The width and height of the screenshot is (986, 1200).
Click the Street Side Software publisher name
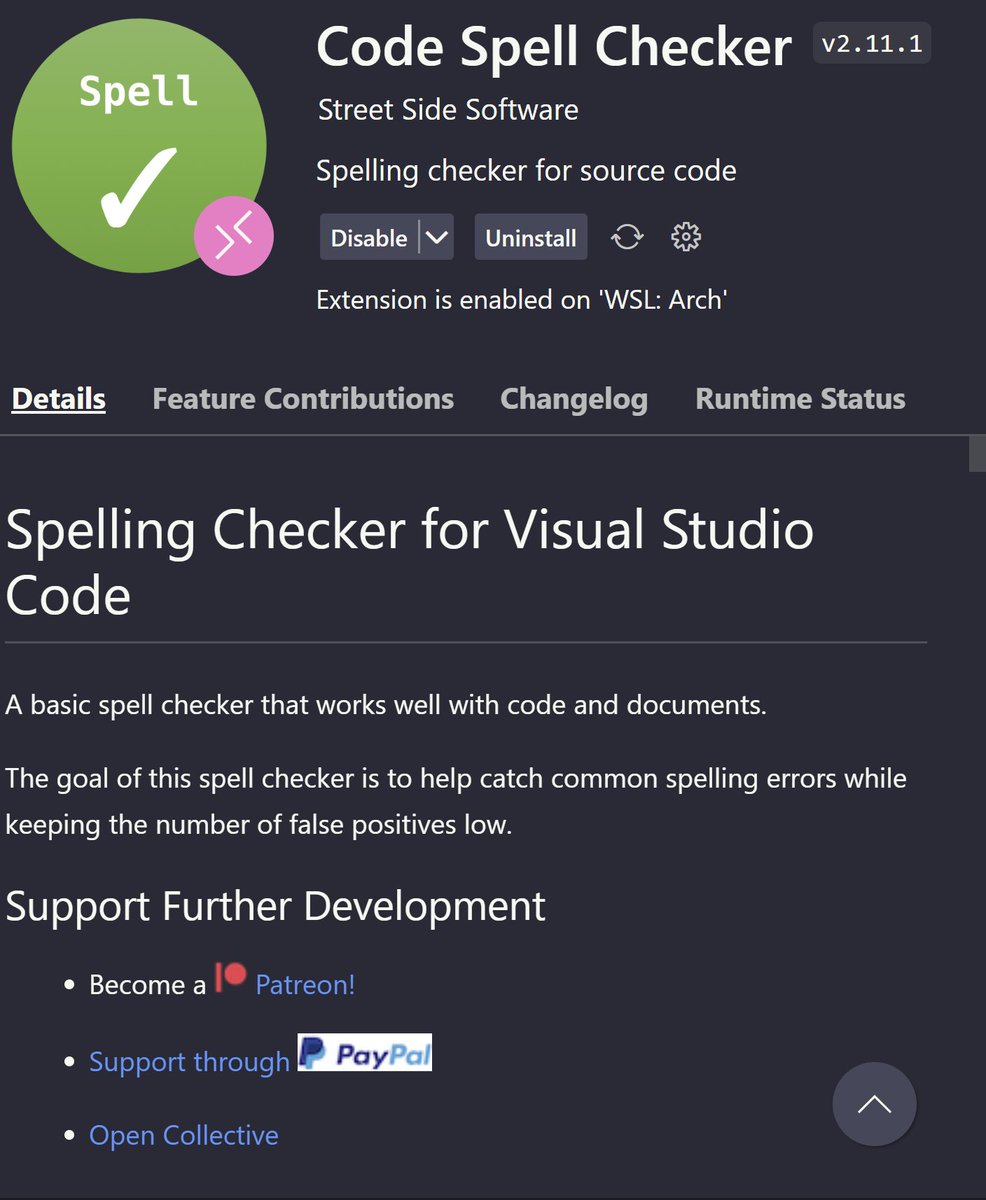pyautogui.click(x=448, y=109)
